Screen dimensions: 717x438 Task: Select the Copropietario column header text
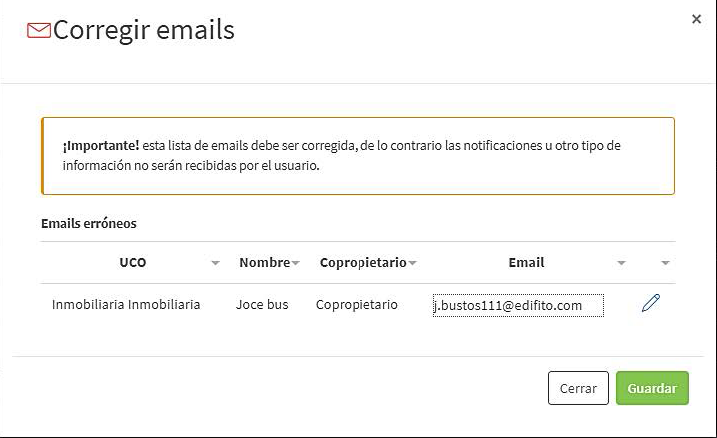click(x=363, y=263)
